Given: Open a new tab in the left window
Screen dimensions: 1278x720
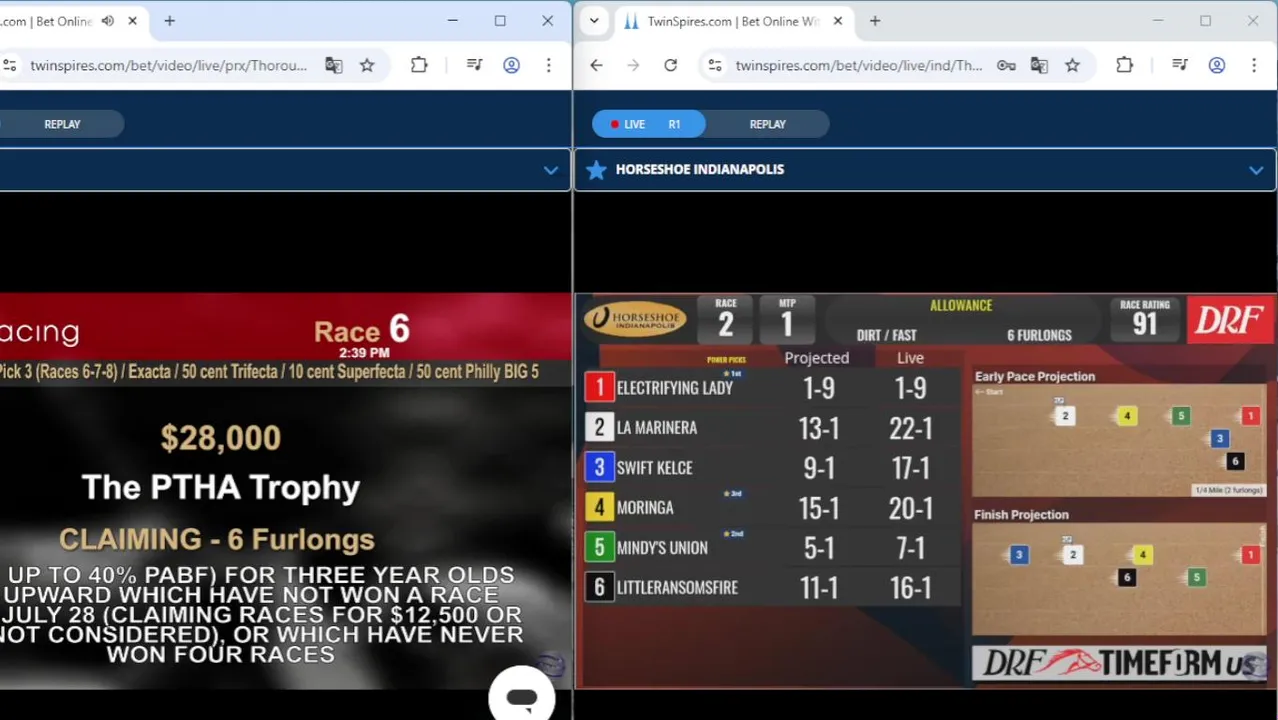Looking at the screenshot, I should pos(169,21).
